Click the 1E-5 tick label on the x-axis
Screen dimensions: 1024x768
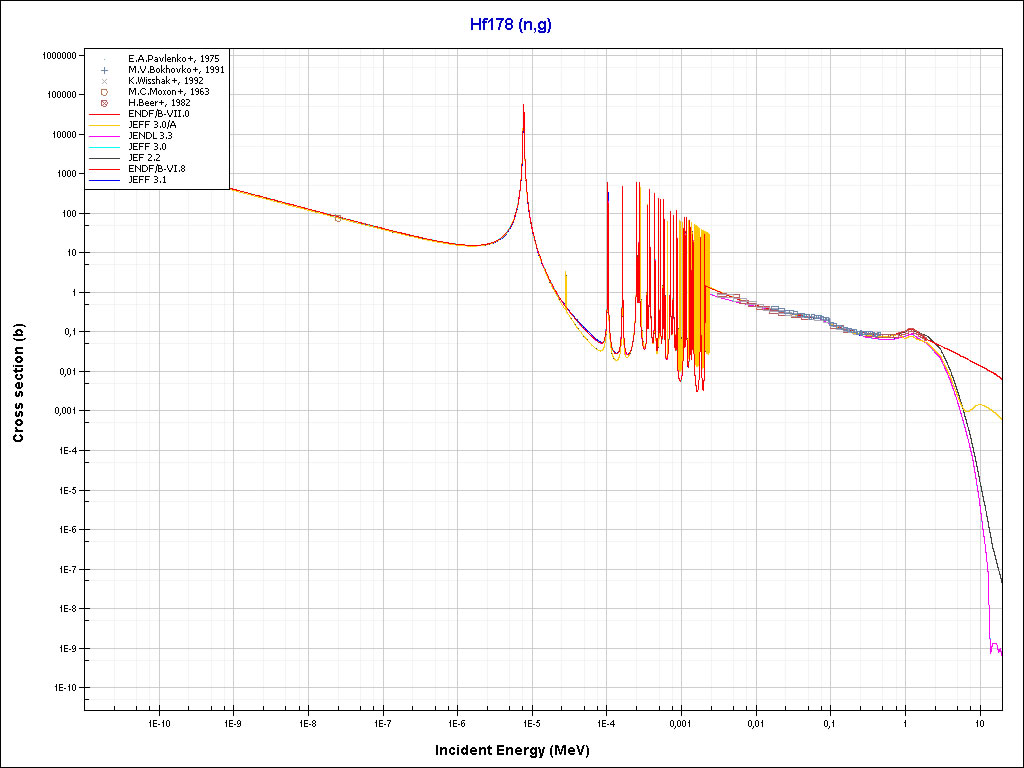tap(531, 722)
